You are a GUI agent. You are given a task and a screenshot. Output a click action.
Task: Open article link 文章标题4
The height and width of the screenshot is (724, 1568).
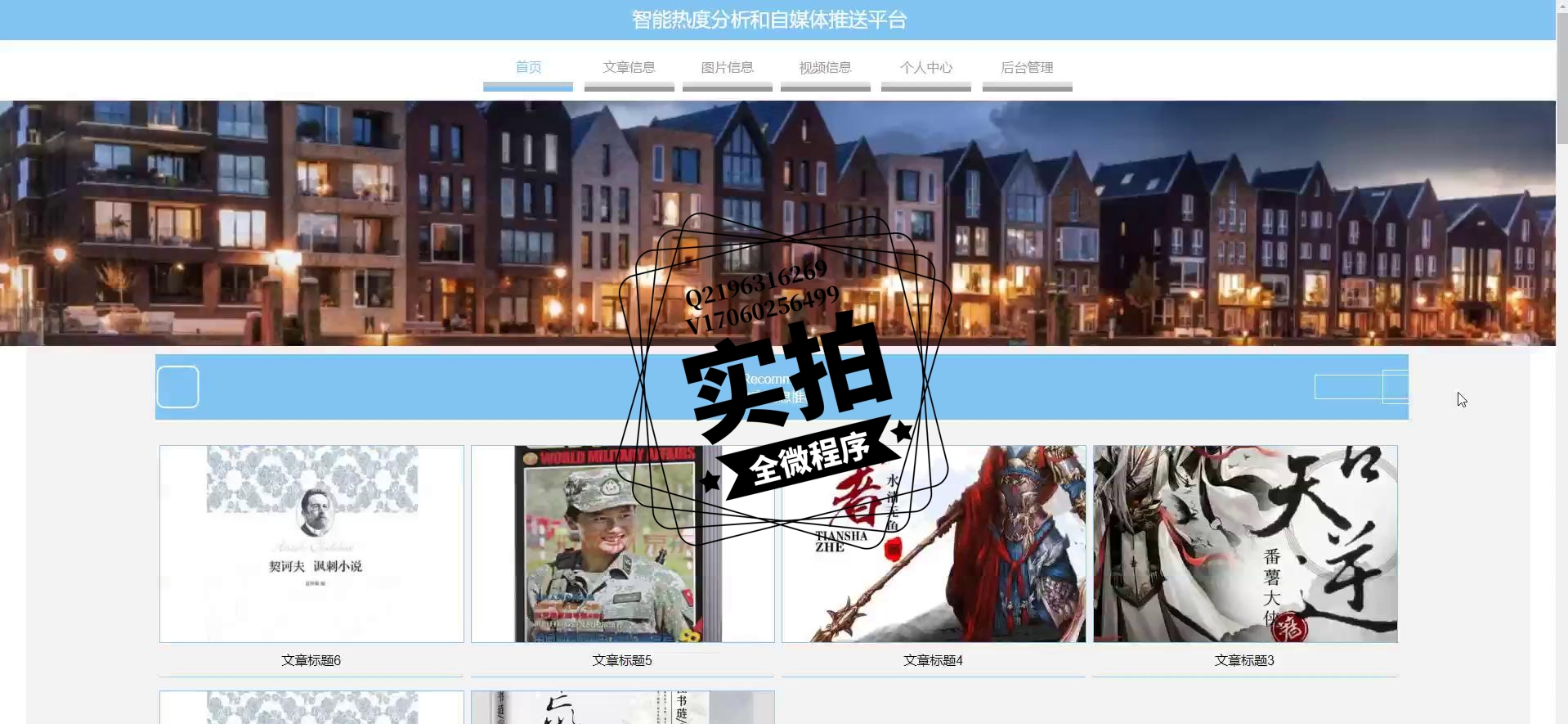(934, 660)
